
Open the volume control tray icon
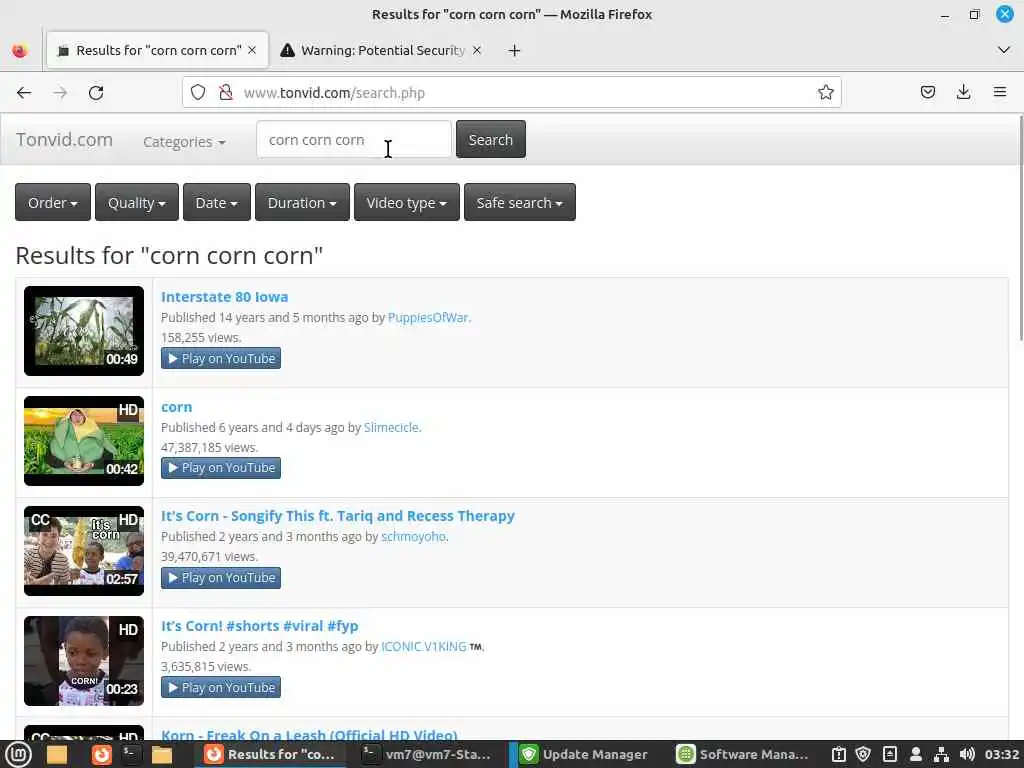(x=967, y=755)
